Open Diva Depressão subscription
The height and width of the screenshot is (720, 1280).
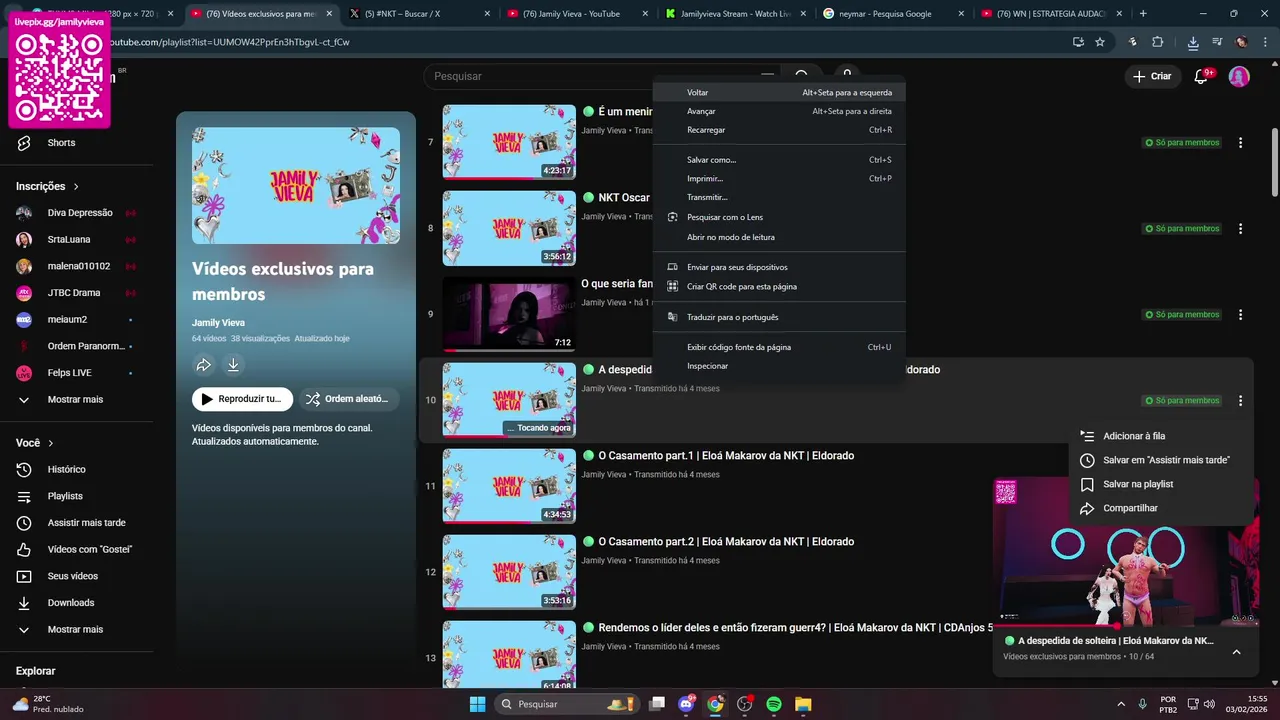click(x=80, y=213)
